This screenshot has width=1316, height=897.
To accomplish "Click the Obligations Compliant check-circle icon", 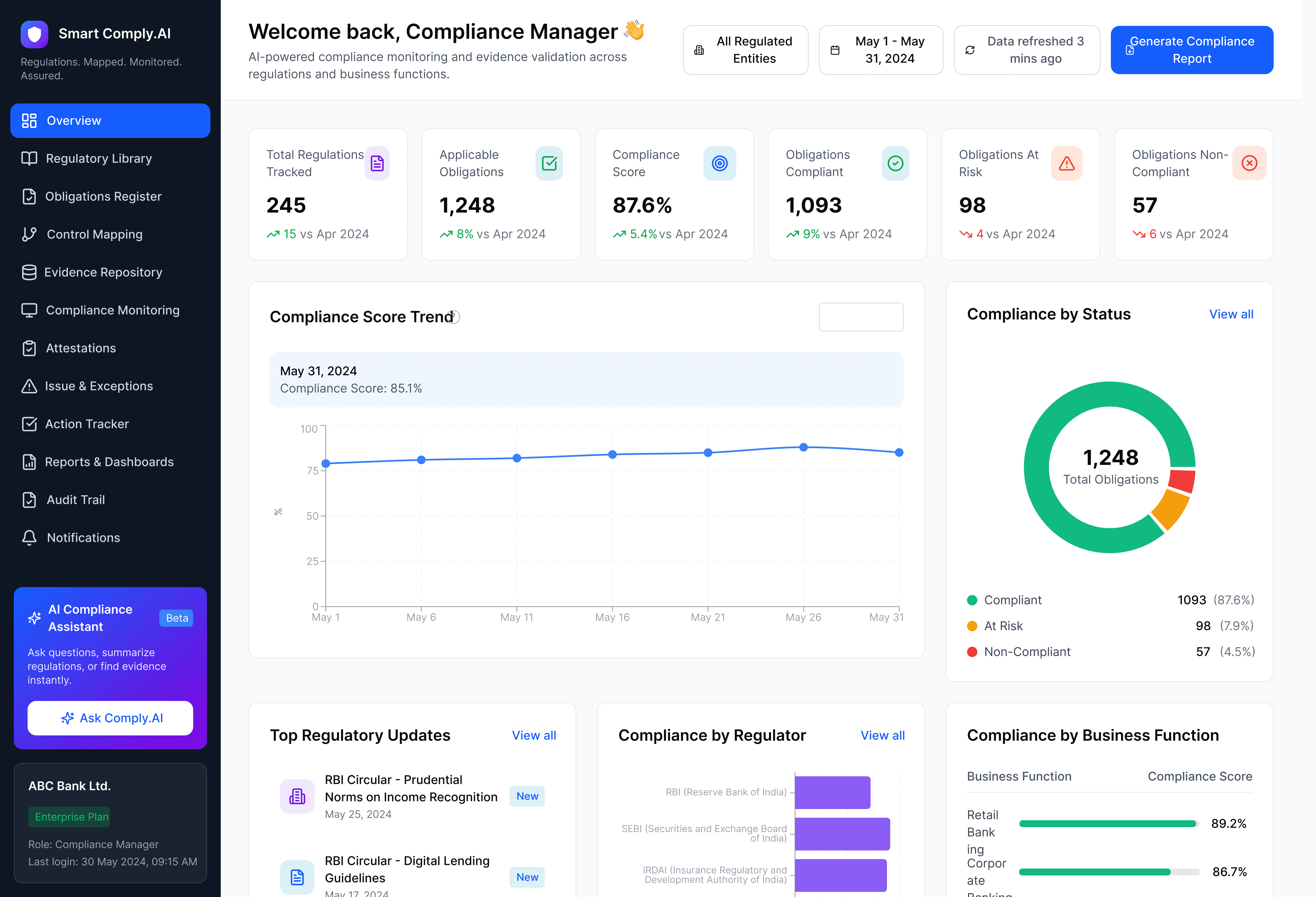I will pos(895,164).
